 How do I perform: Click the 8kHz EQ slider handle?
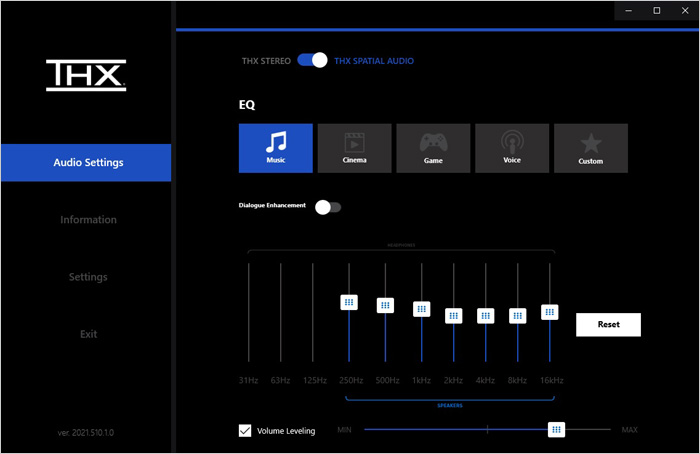tap(518, 316)
